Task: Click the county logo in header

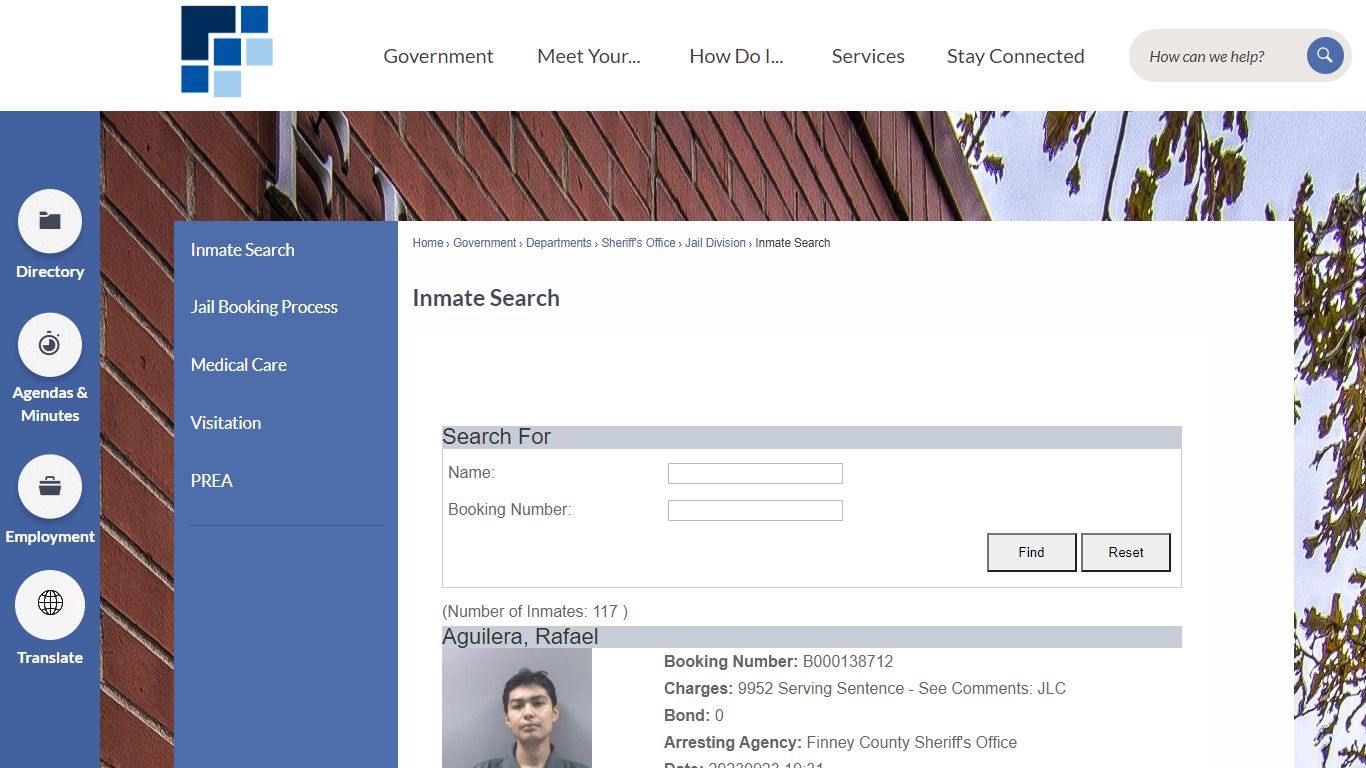Action: point(227,51)
